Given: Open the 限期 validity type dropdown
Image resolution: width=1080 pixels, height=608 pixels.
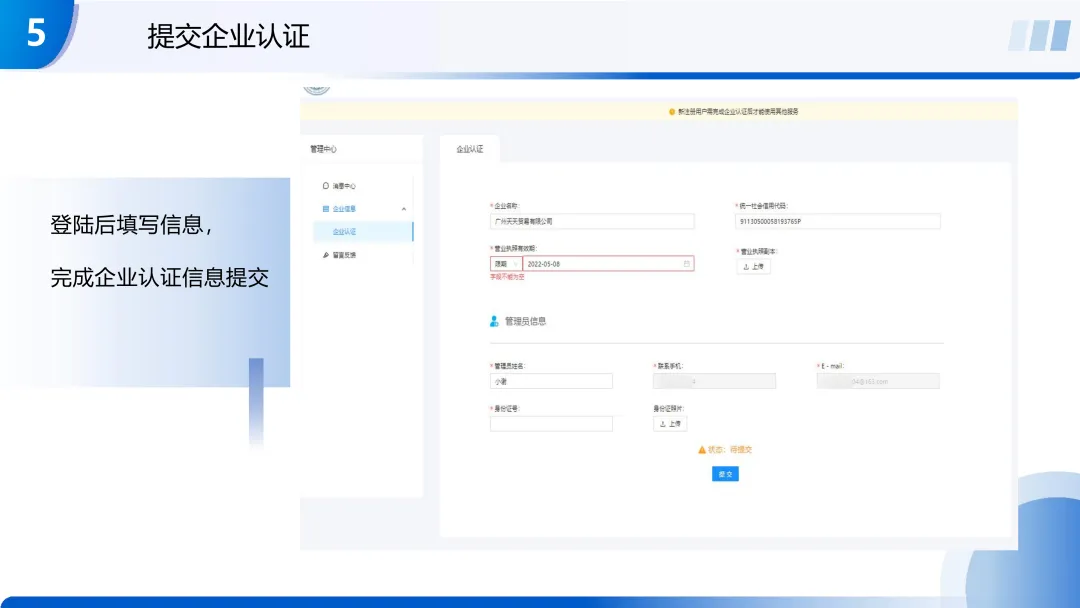Looking at the screenshot, I should [506, 264].
